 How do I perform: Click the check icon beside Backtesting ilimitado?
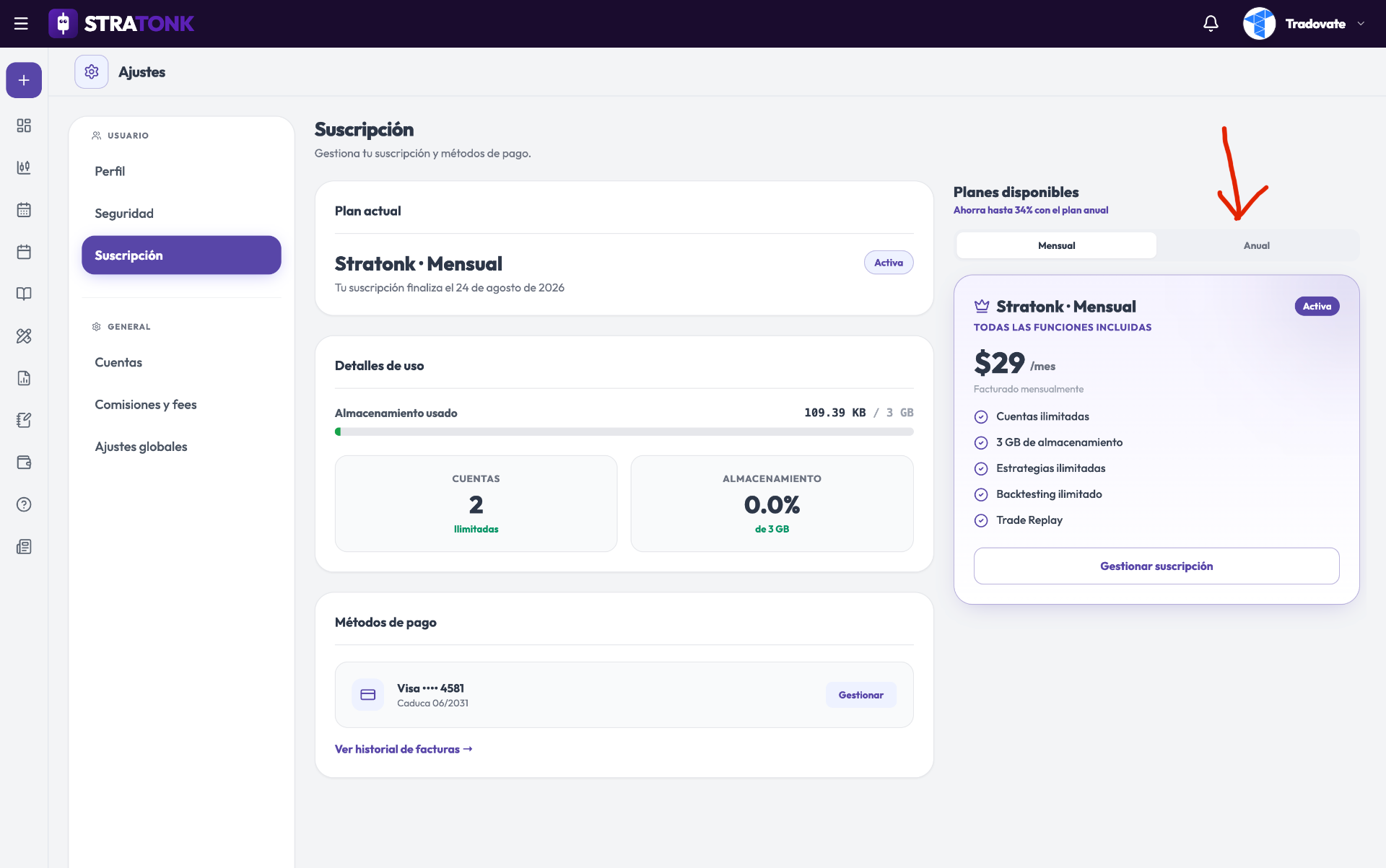981,495
